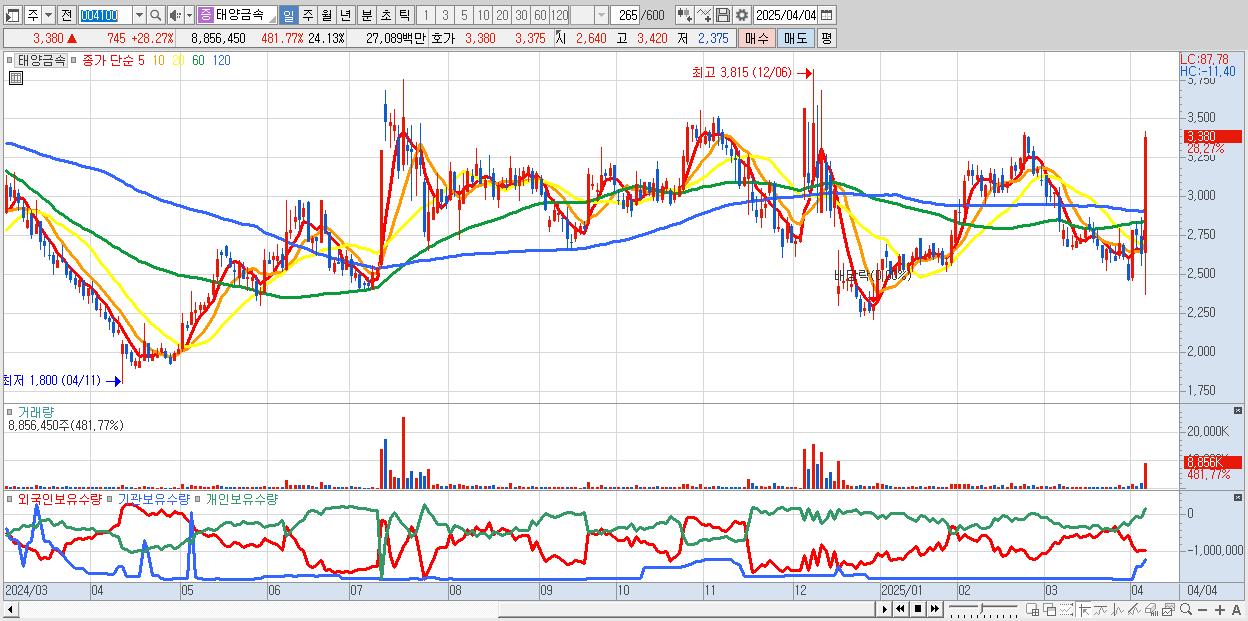
Task: Click the crosshair cursor tool icon
Action: 1084,608
